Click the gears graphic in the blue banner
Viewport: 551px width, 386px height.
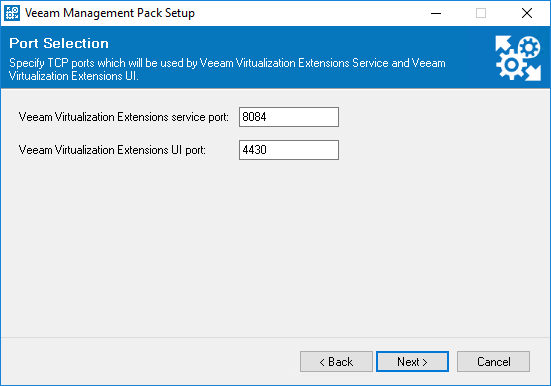[x=518, y=58]
